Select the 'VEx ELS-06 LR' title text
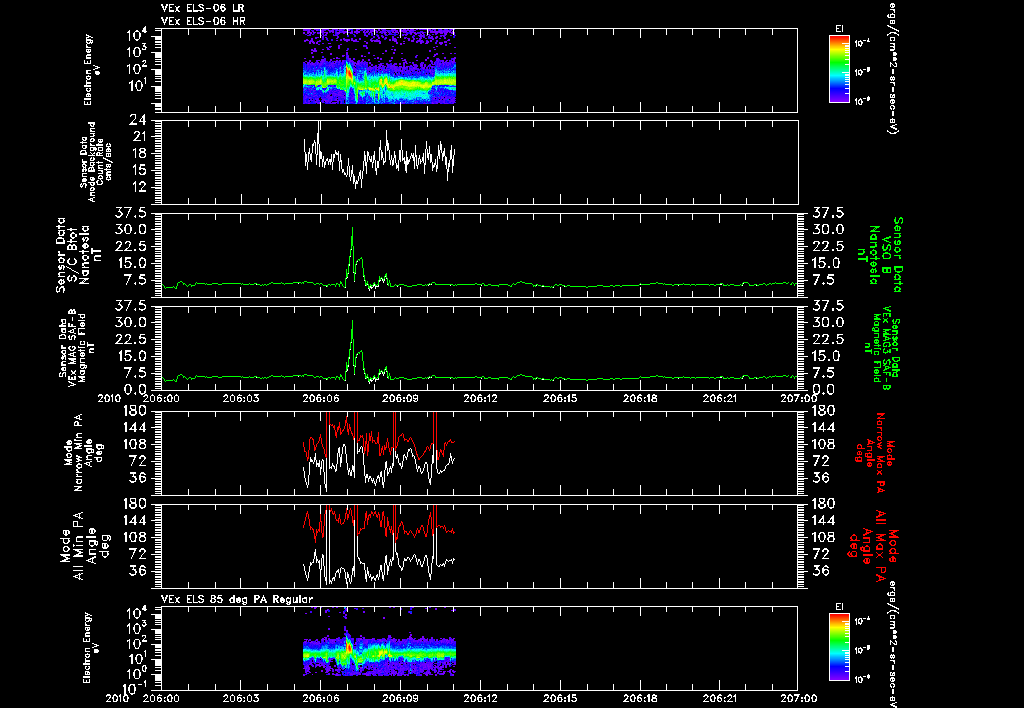The width and height of the screenshot is (1024, 708). [x=202, y=8]
